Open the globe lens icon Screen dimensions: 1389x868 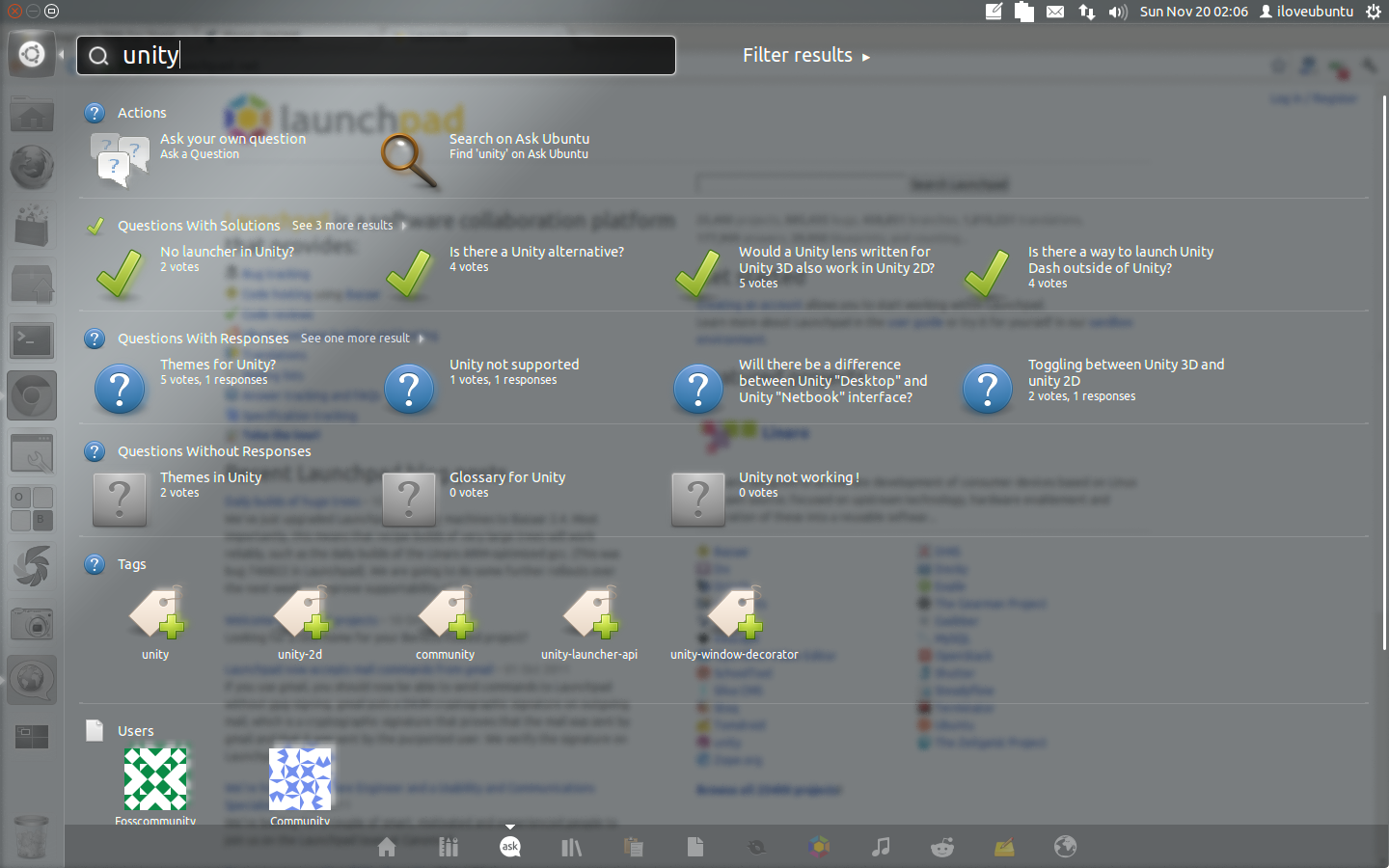1066,847
